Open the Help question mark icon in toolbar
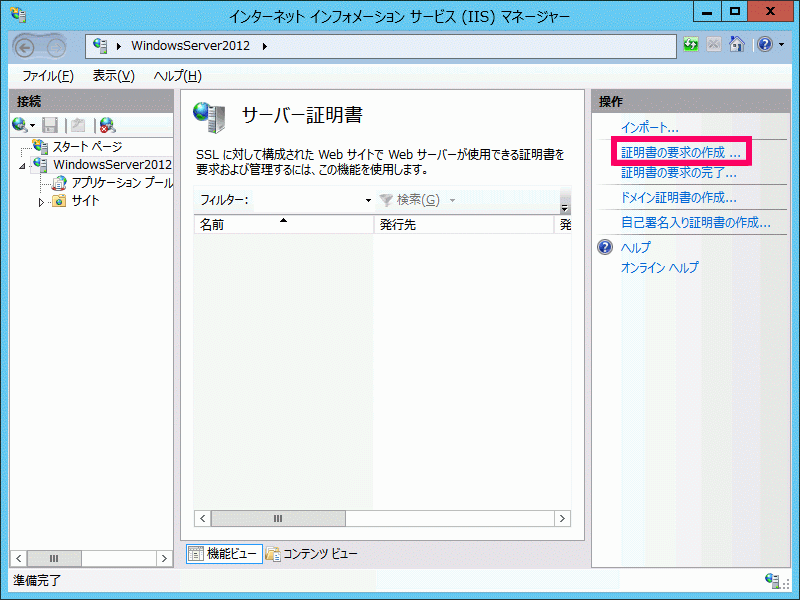The image size is (800, 600). [765, 45]
